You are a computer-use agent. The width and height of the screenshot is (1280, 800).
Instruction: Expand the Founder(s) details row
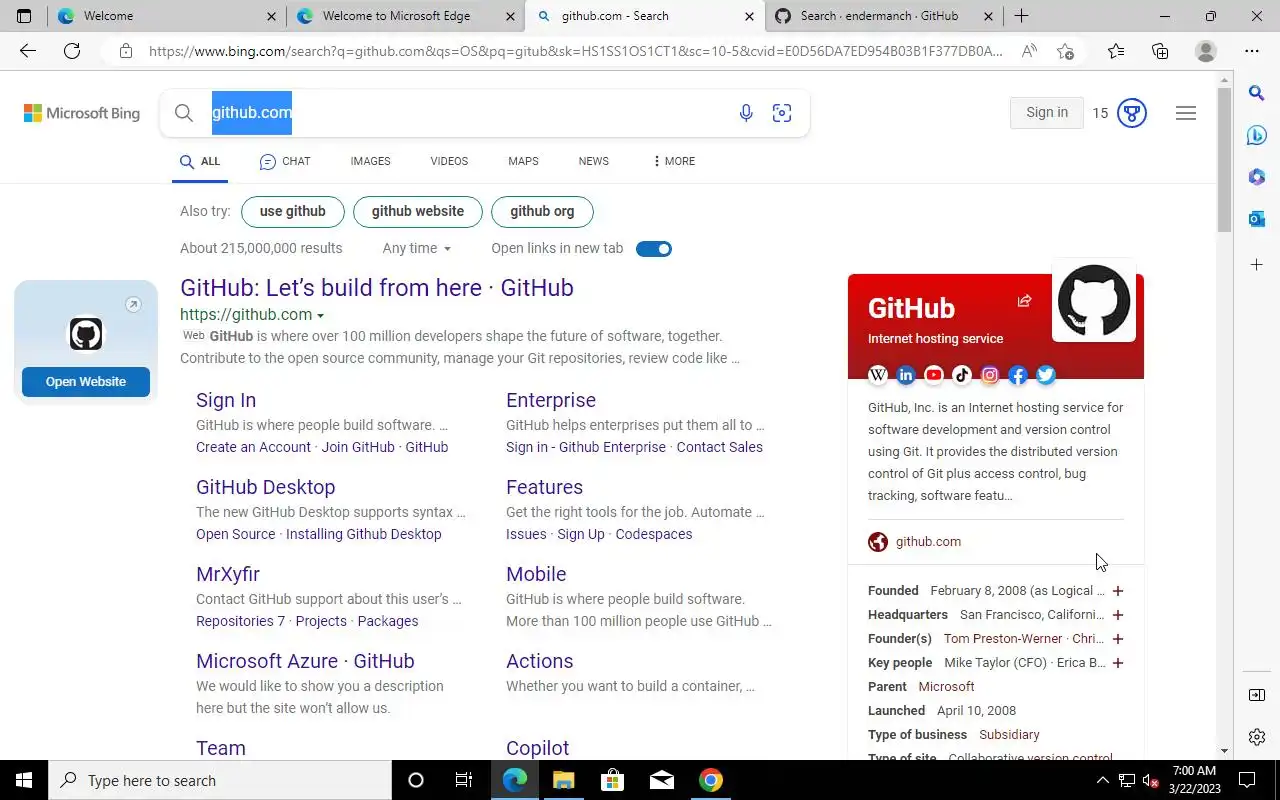coord(1118,639)
